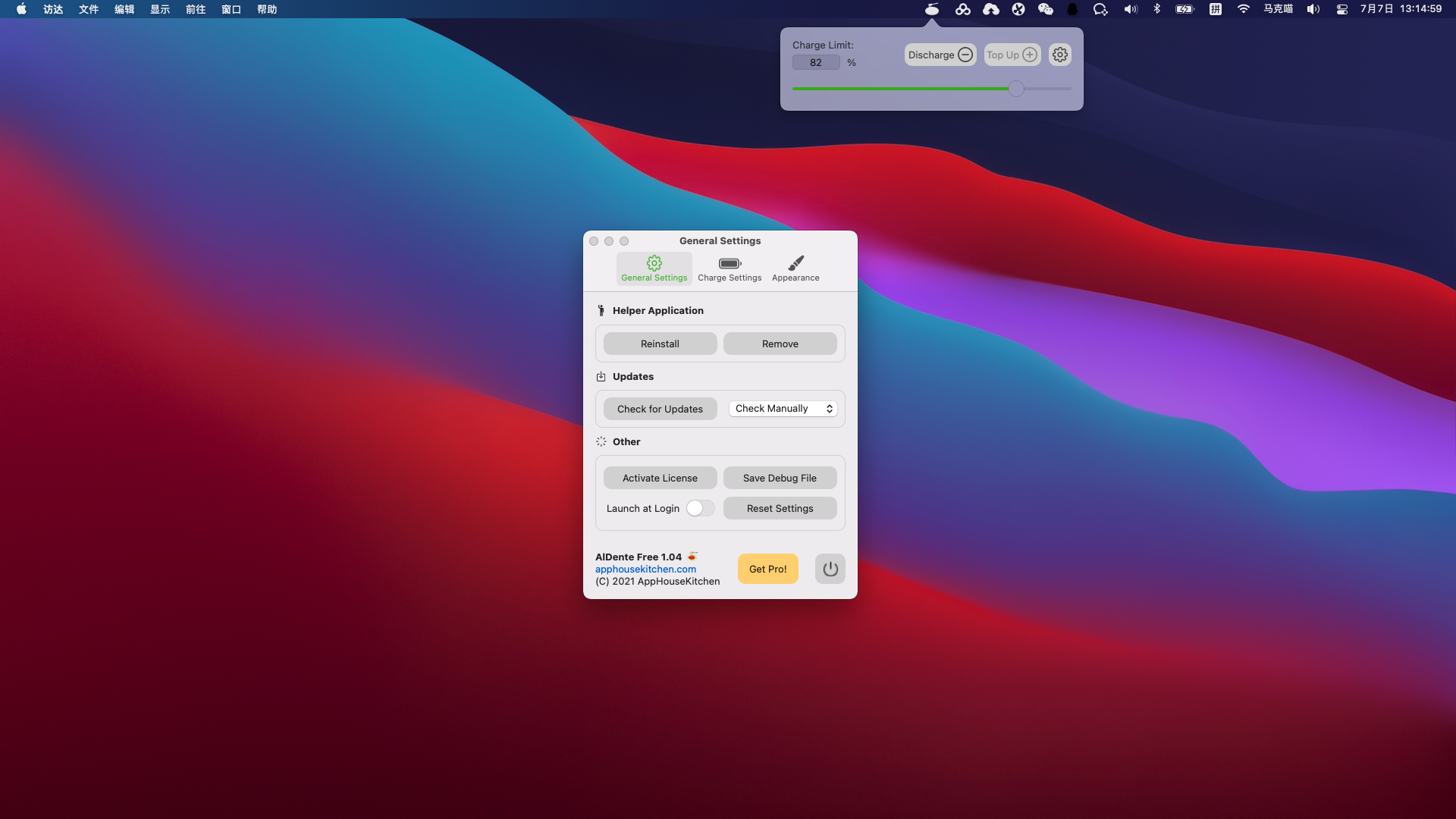Click the round fan-like menu bar icon
Viewport: 1456px width, 819px height.
[x=1018, y=9]
